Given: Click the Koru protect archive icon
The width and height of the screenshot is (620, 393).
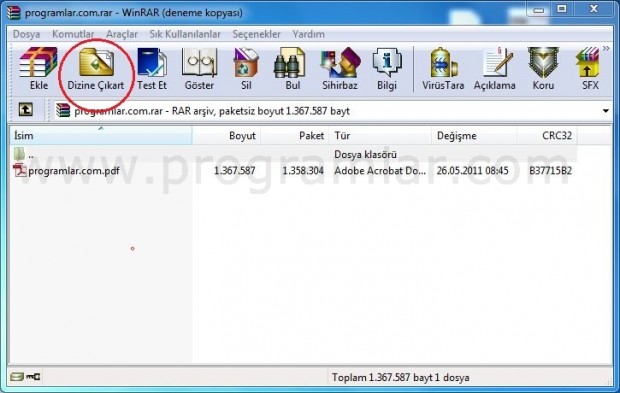Looking at the screenshot, I should tap(543, 68).
